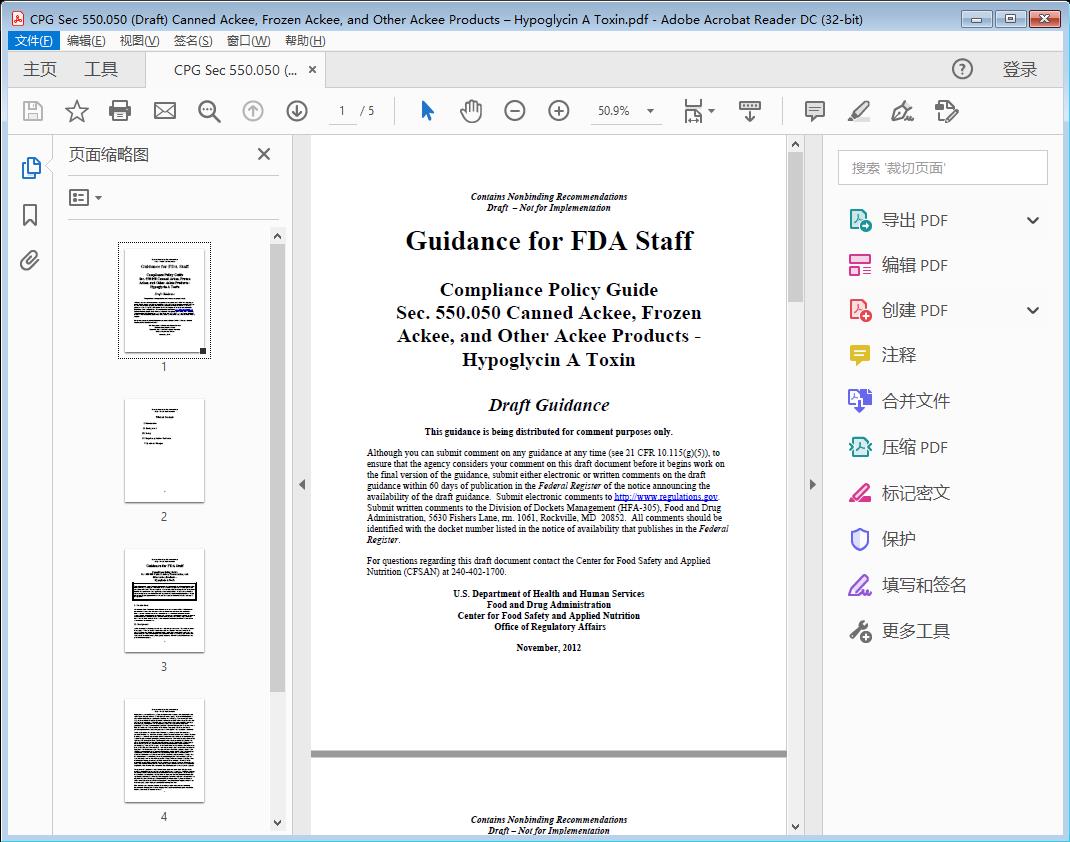1070x842 pixels.
Task: Click the Print file icon
Action: pyautogui.click(x=120, y=111)
